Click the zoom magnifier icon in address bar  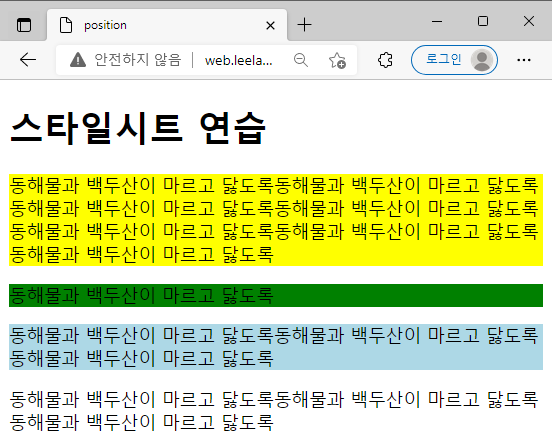[301, 60]
